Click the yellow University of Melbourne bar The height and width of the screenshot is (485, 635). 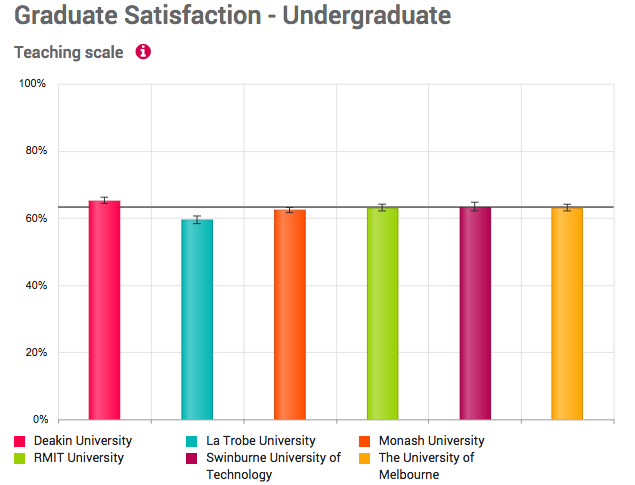click(567, 313)
